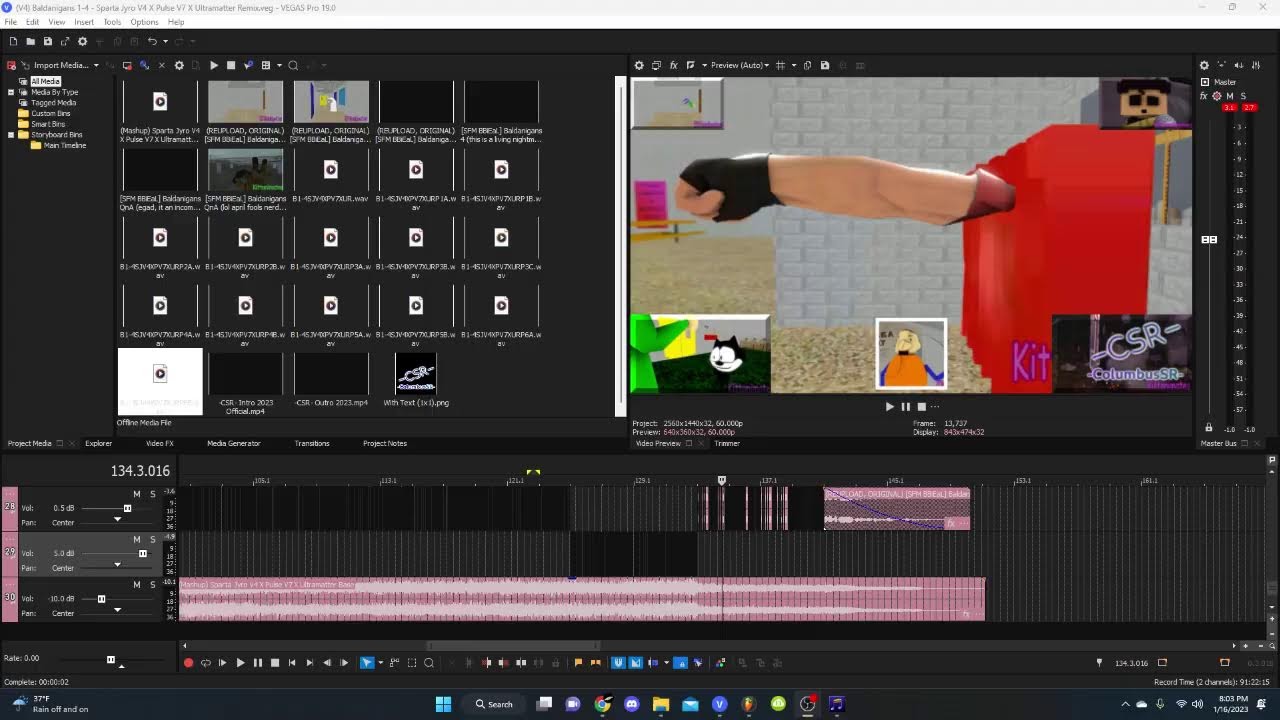Copy preview snapshot to clipboard
Viewport: 1280px width, 720px height.
pyautogui.click(x=808, y=65)
